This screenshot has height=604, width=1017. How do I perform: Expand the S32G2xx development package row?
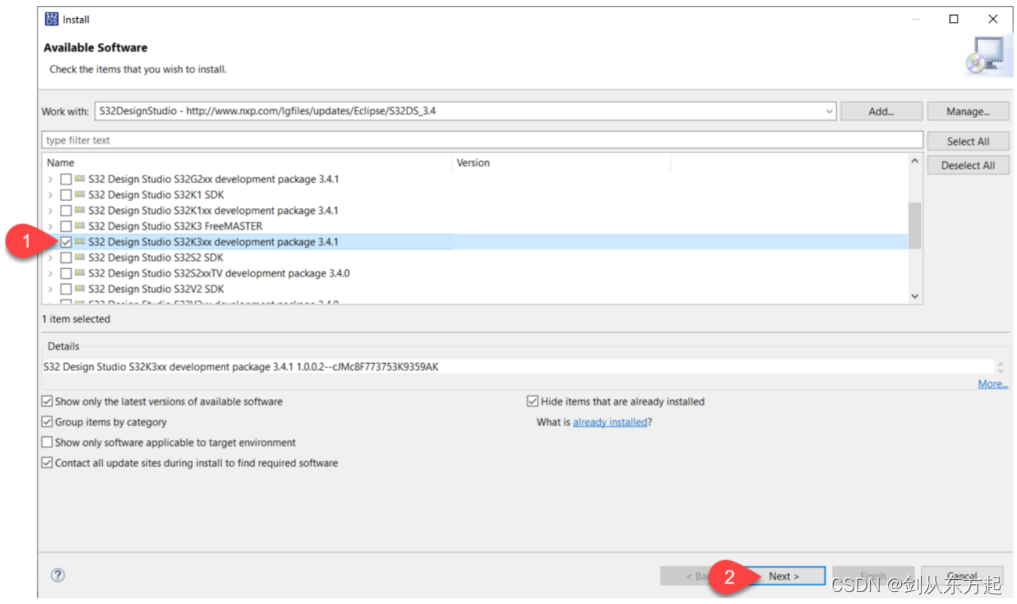click(51, 179)
